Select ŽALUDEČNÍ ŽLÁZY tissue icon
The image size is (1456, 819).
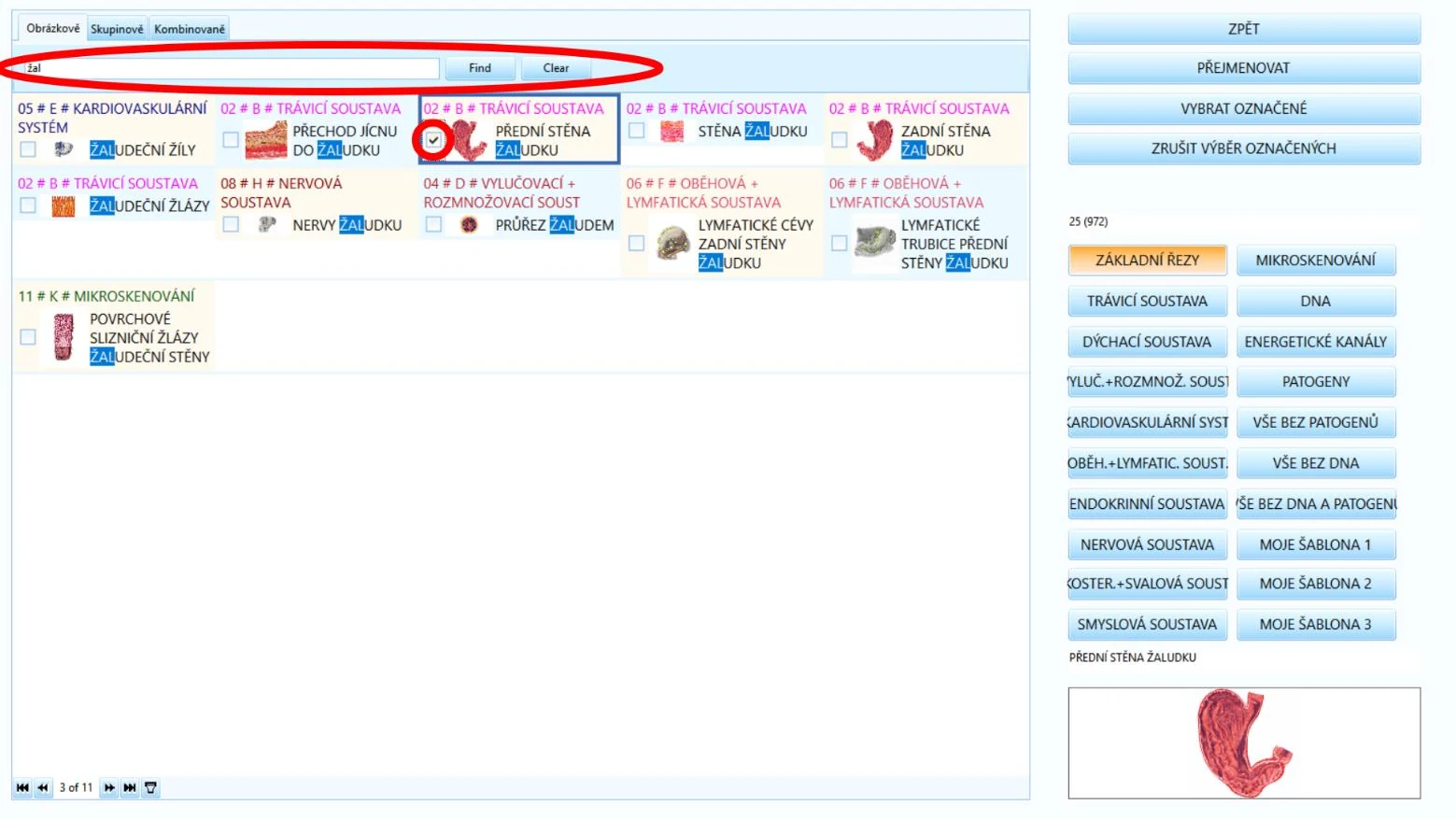(x=64, y=206)
